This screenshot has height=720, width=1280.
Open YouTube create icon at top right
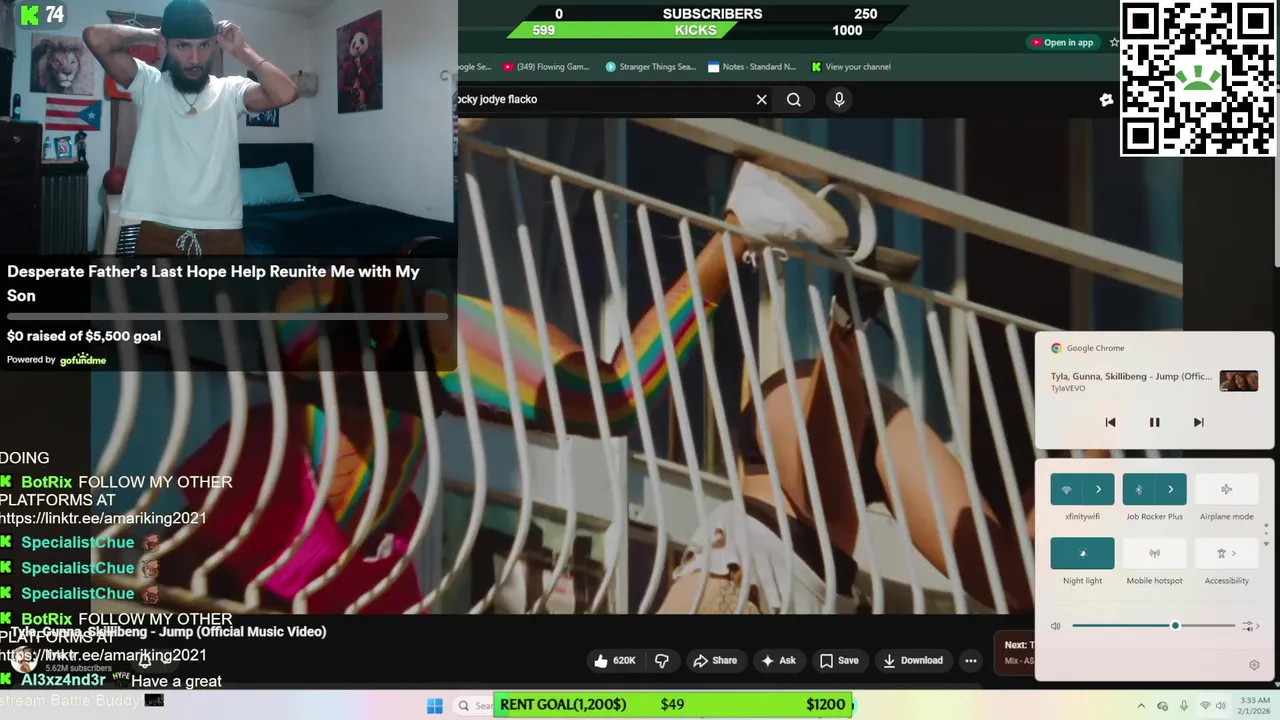[x=1106, y=99]
